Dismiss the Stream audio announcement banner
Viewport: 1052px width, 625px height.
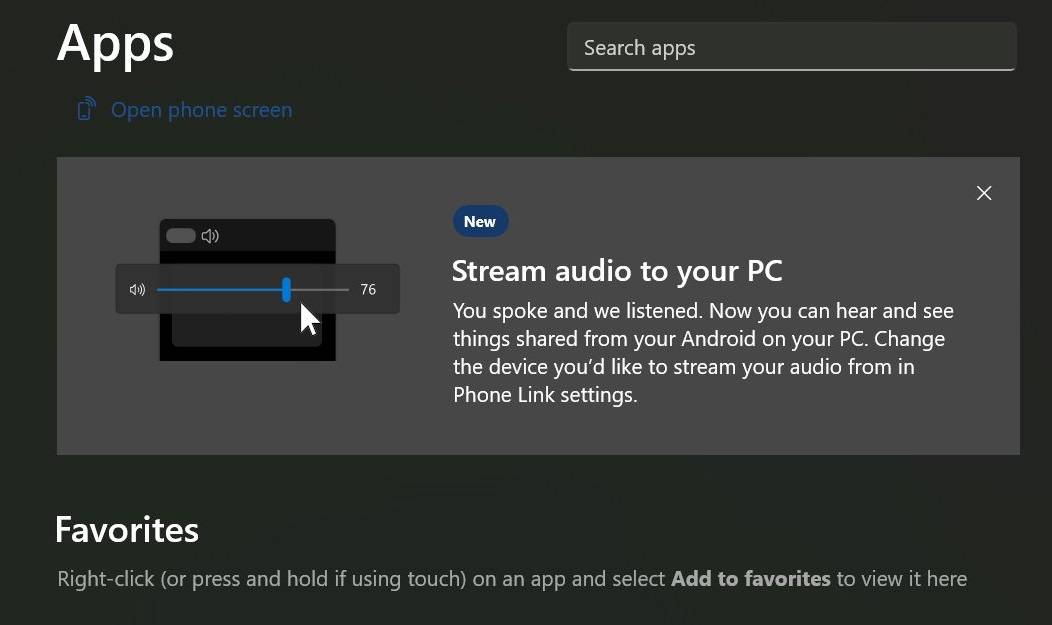[x=984, y=193]
